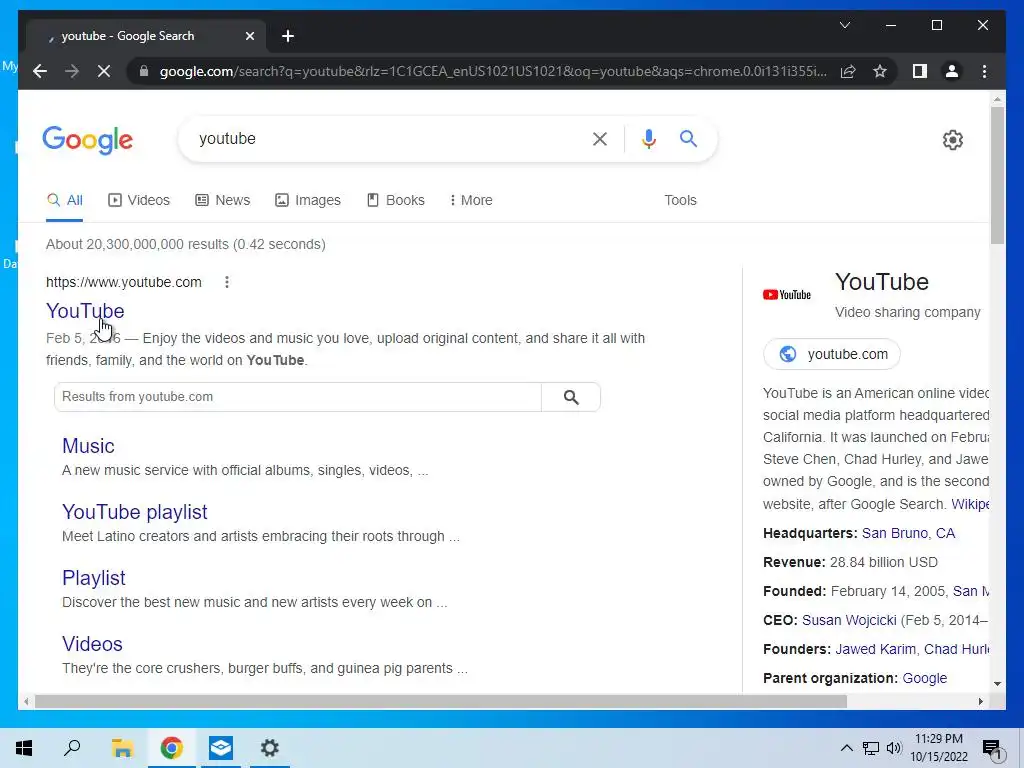Start voice search with microphone icon
The height and width of the screenshot is (768, 1024).
(648, 138)
